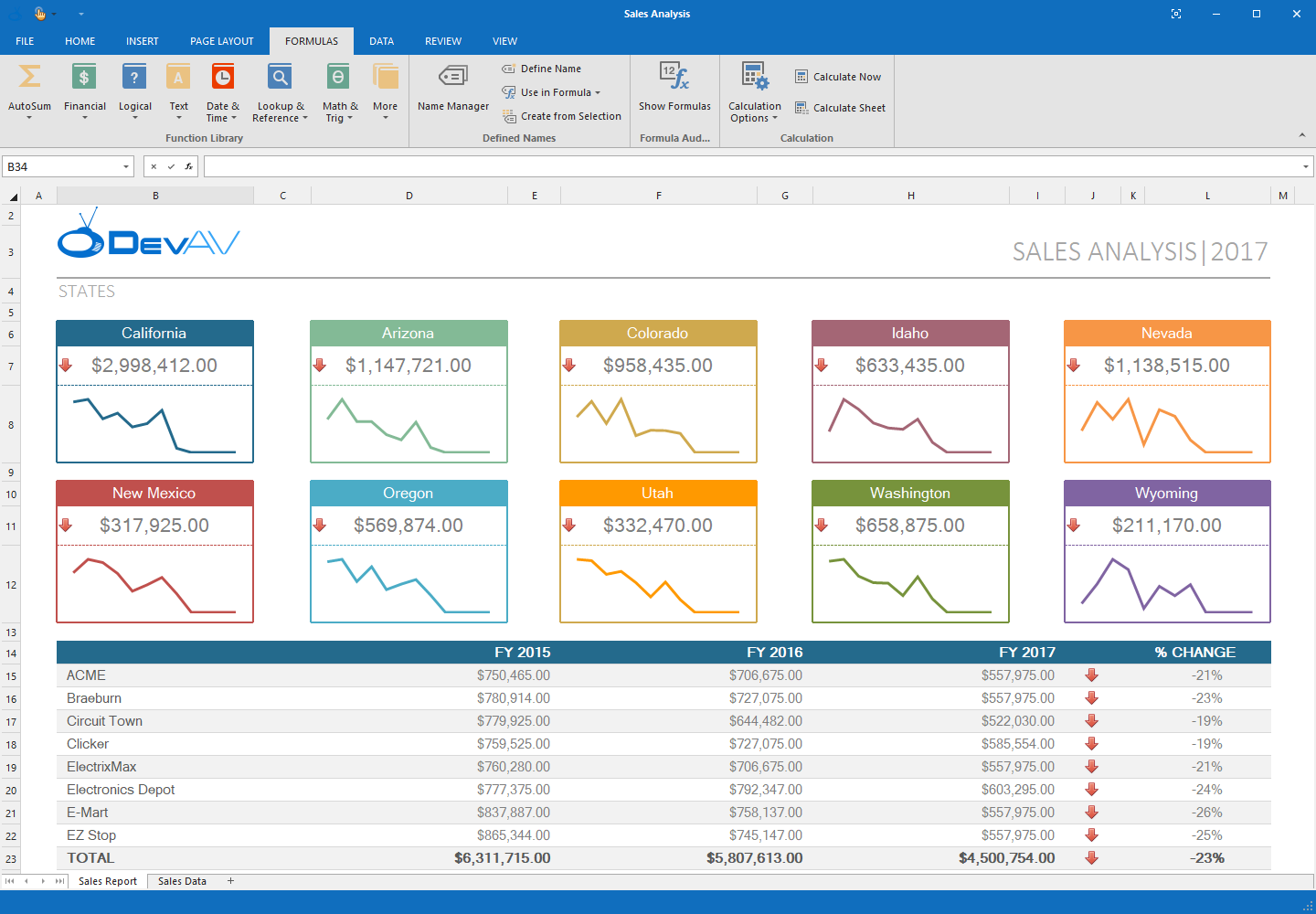1316x914 pixels.
Task: Open the Sales Data sheet tab
Action: [181, 881]
